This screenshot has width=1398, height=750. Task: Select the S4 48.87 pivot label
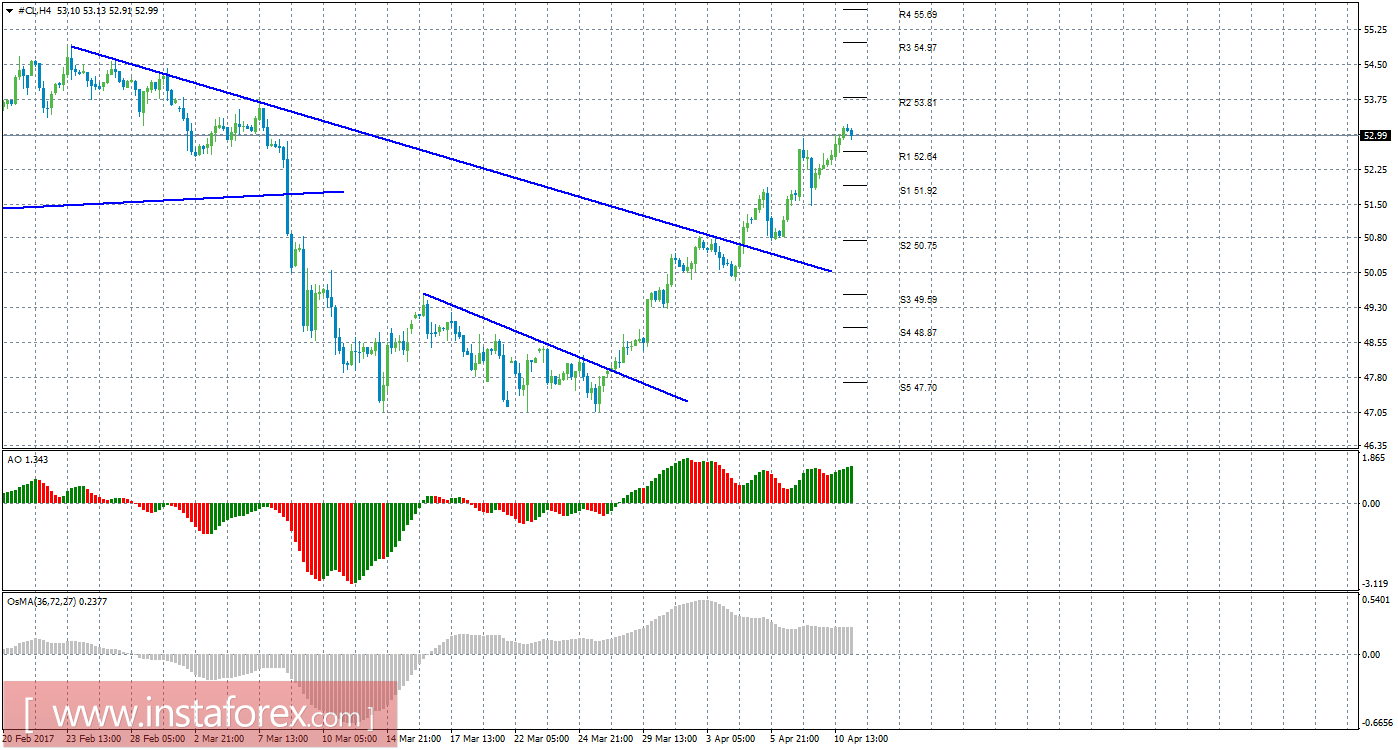917,332
